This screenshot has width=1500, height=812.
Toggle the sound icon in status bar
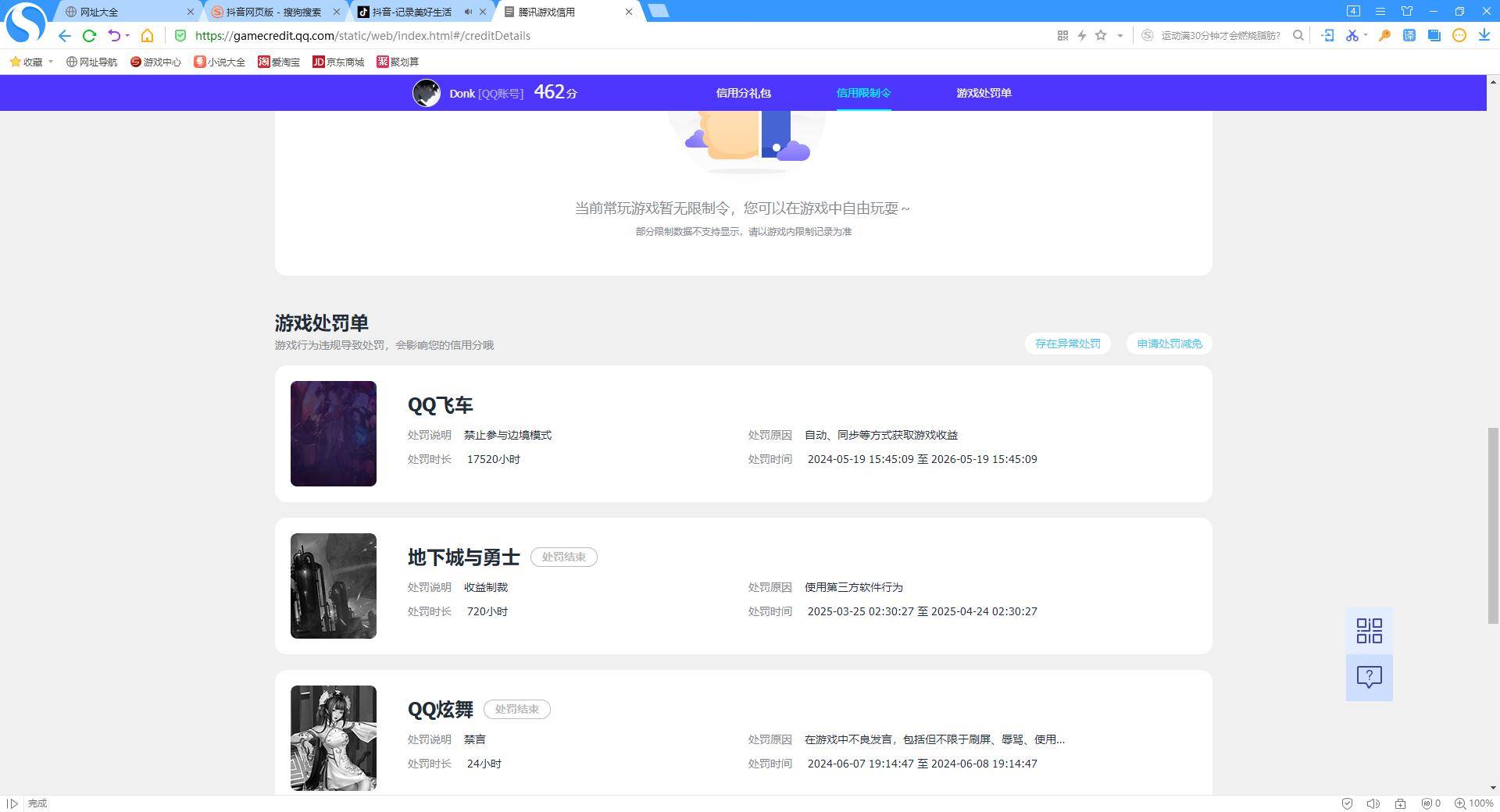[x=1373, y=803]
